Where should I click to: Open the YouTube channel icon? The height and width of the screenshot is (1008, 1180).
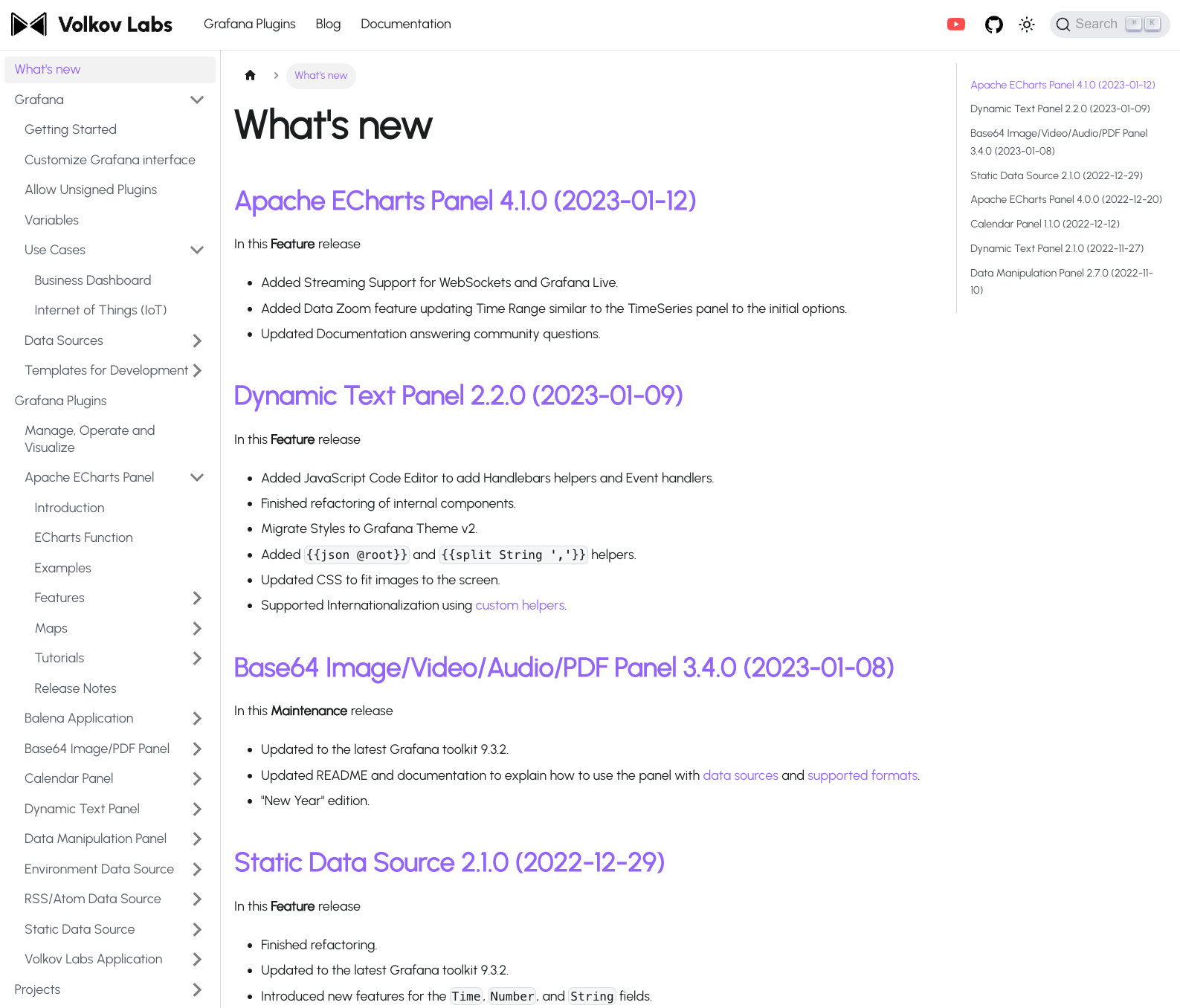956,25
